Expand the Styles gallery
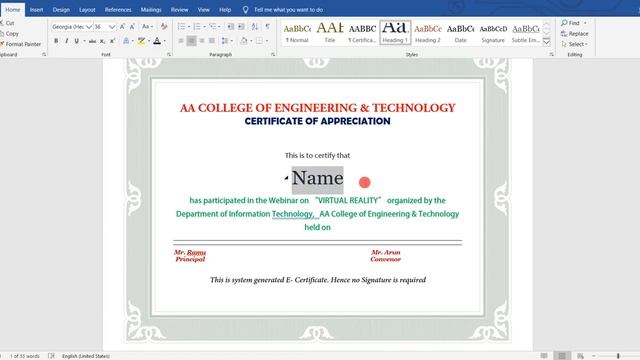This screenshot has height=360, width=640. pos(547,42)
